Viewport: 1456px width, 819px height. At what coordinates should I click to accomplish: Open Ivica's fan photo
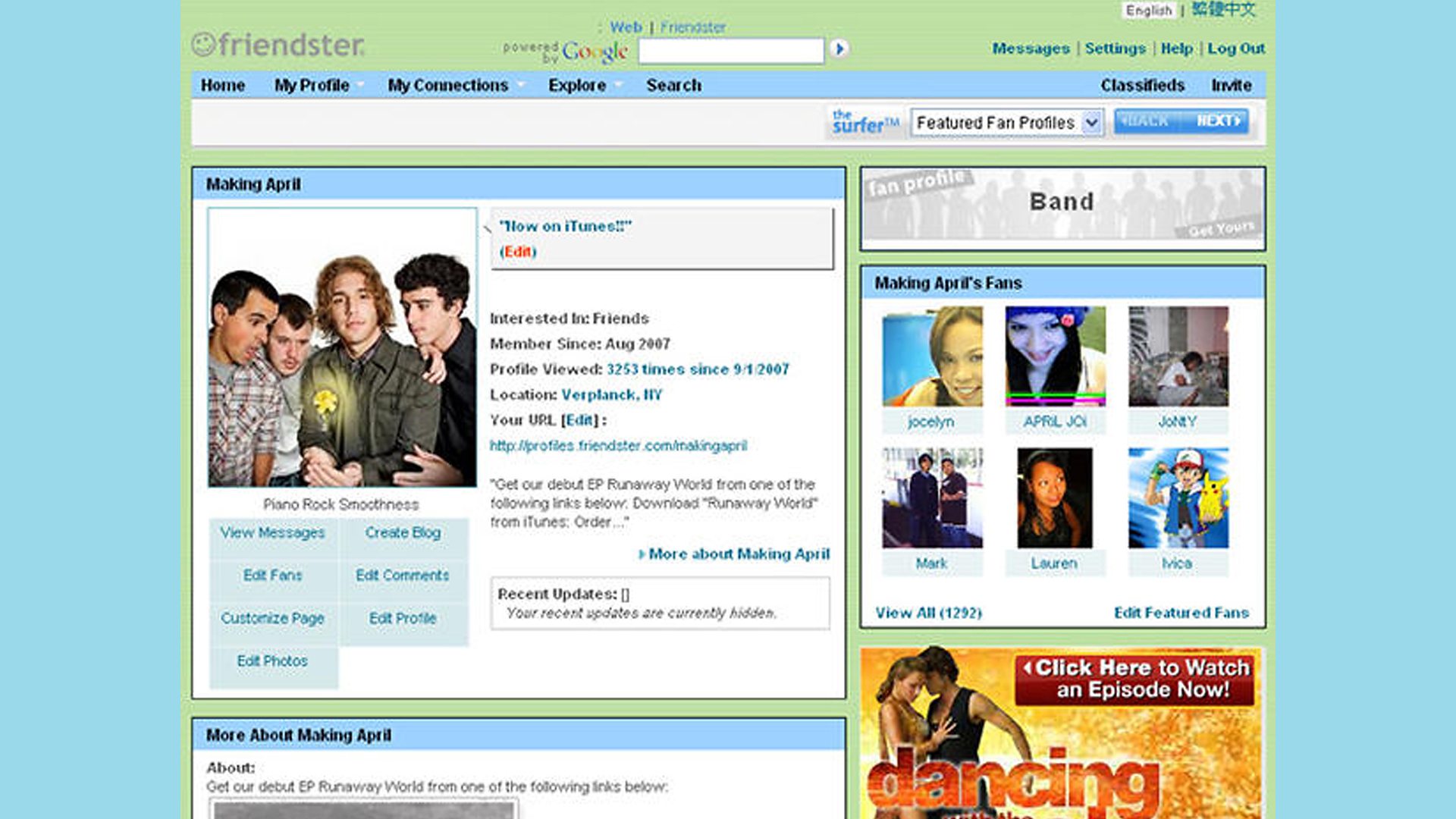point(1178,498)
